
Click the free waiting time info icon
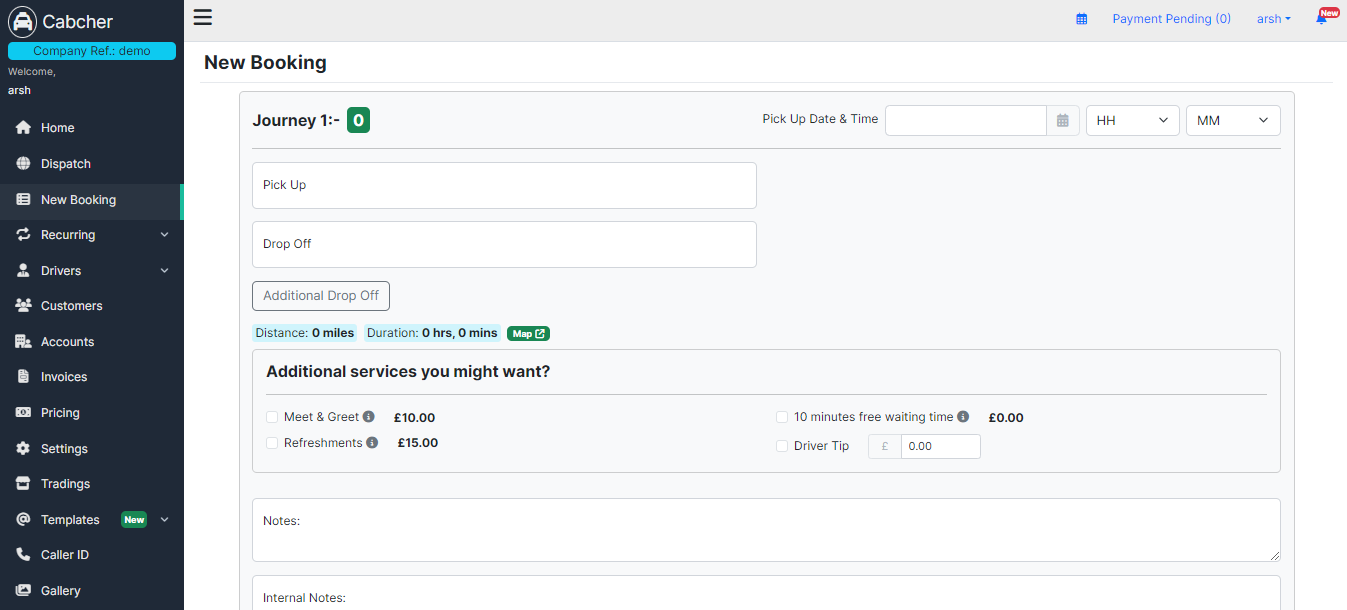[963, 417]
